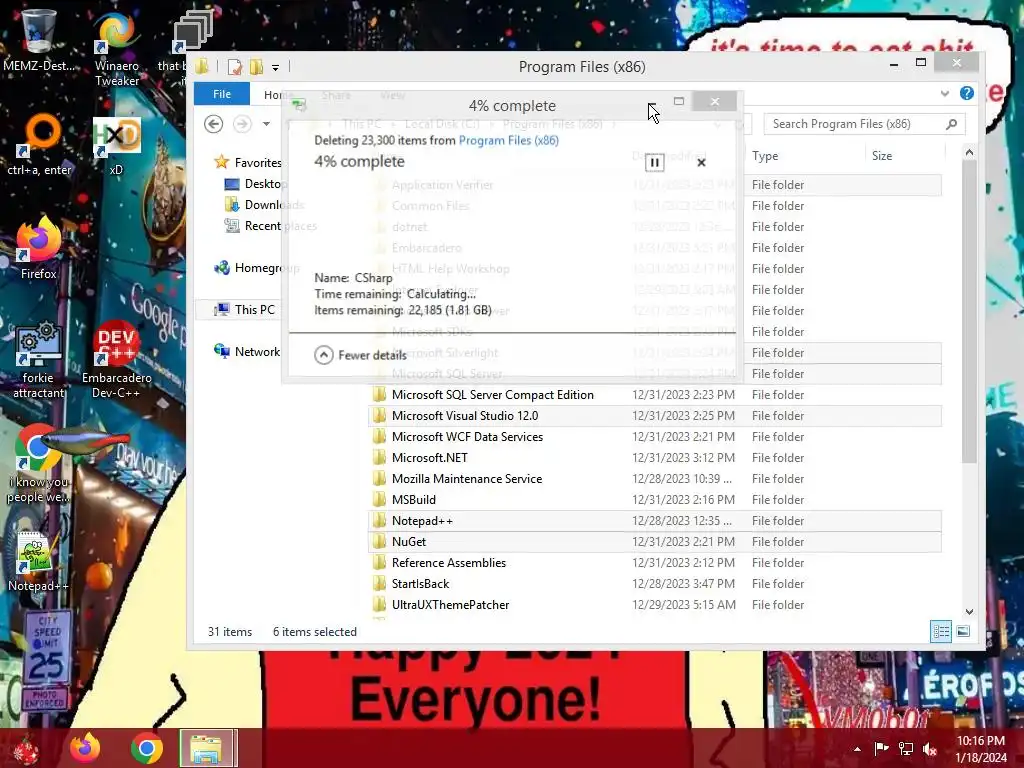Select the StartIsBack folder
Viewport: 1024px width, 768px height.
(655, 584)
